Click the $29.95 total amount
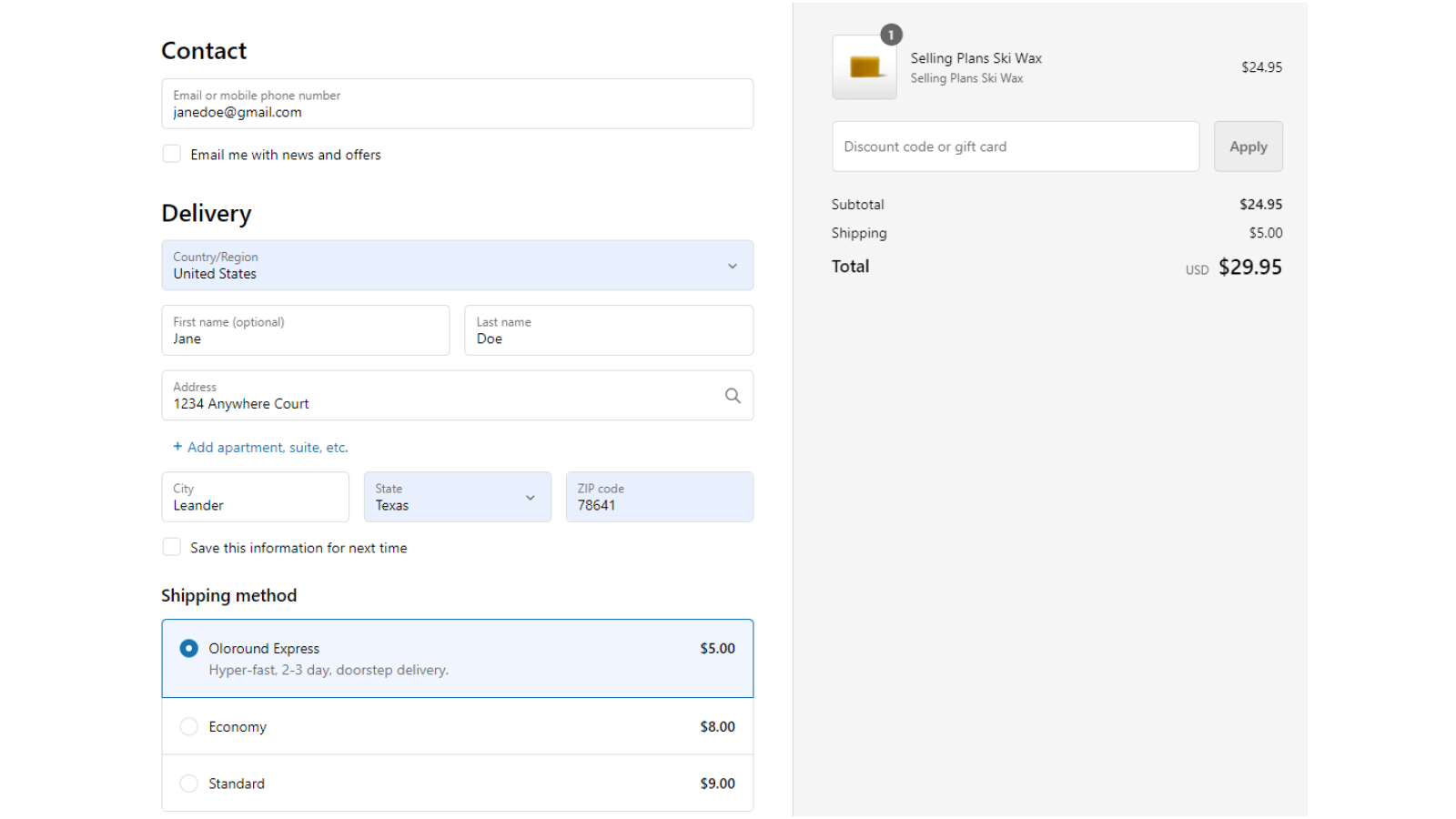 (x=1250, y=268)
